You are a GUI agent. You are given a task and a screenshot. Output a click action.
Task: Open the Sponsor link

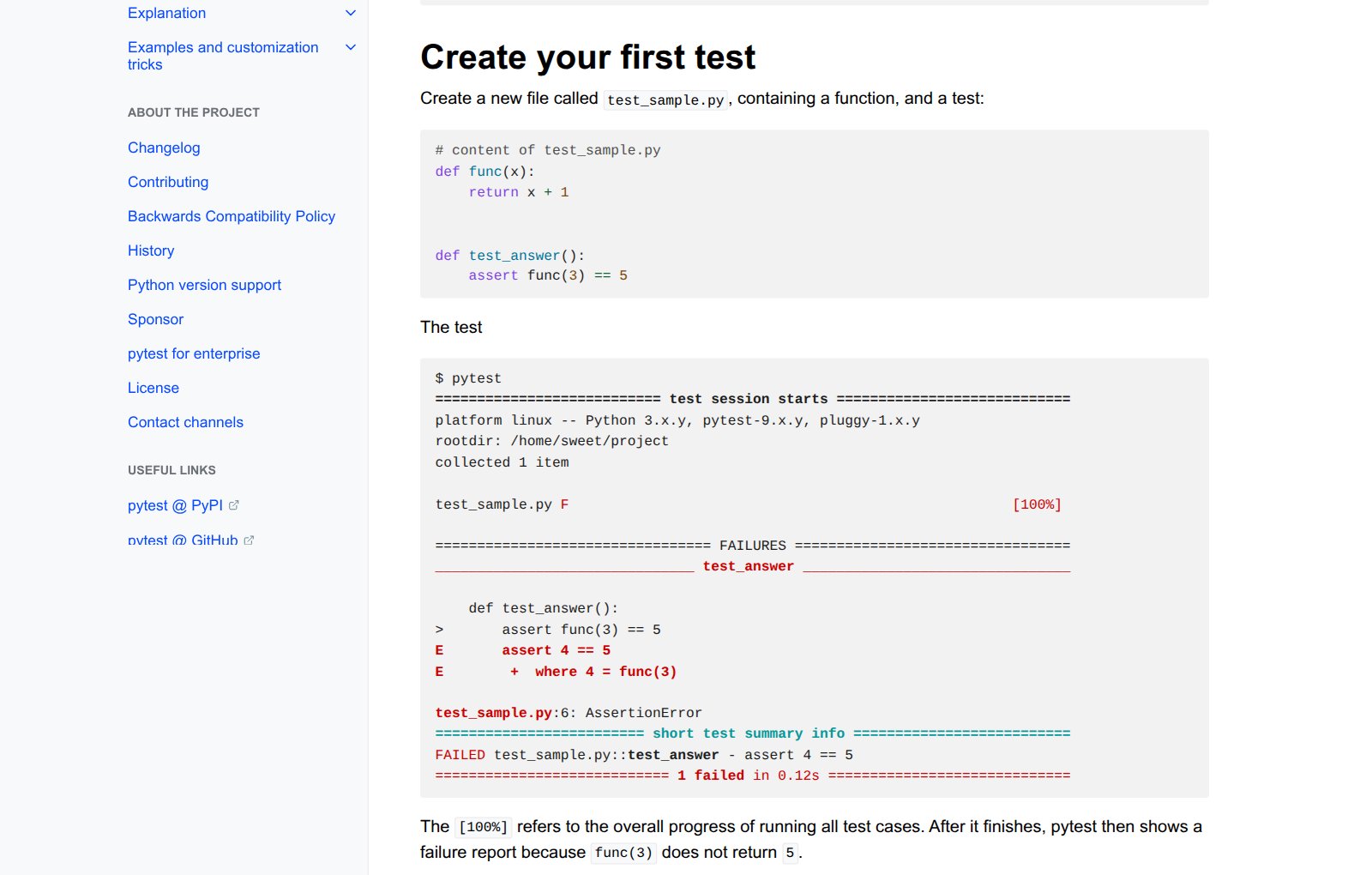[x=155, y=319]
